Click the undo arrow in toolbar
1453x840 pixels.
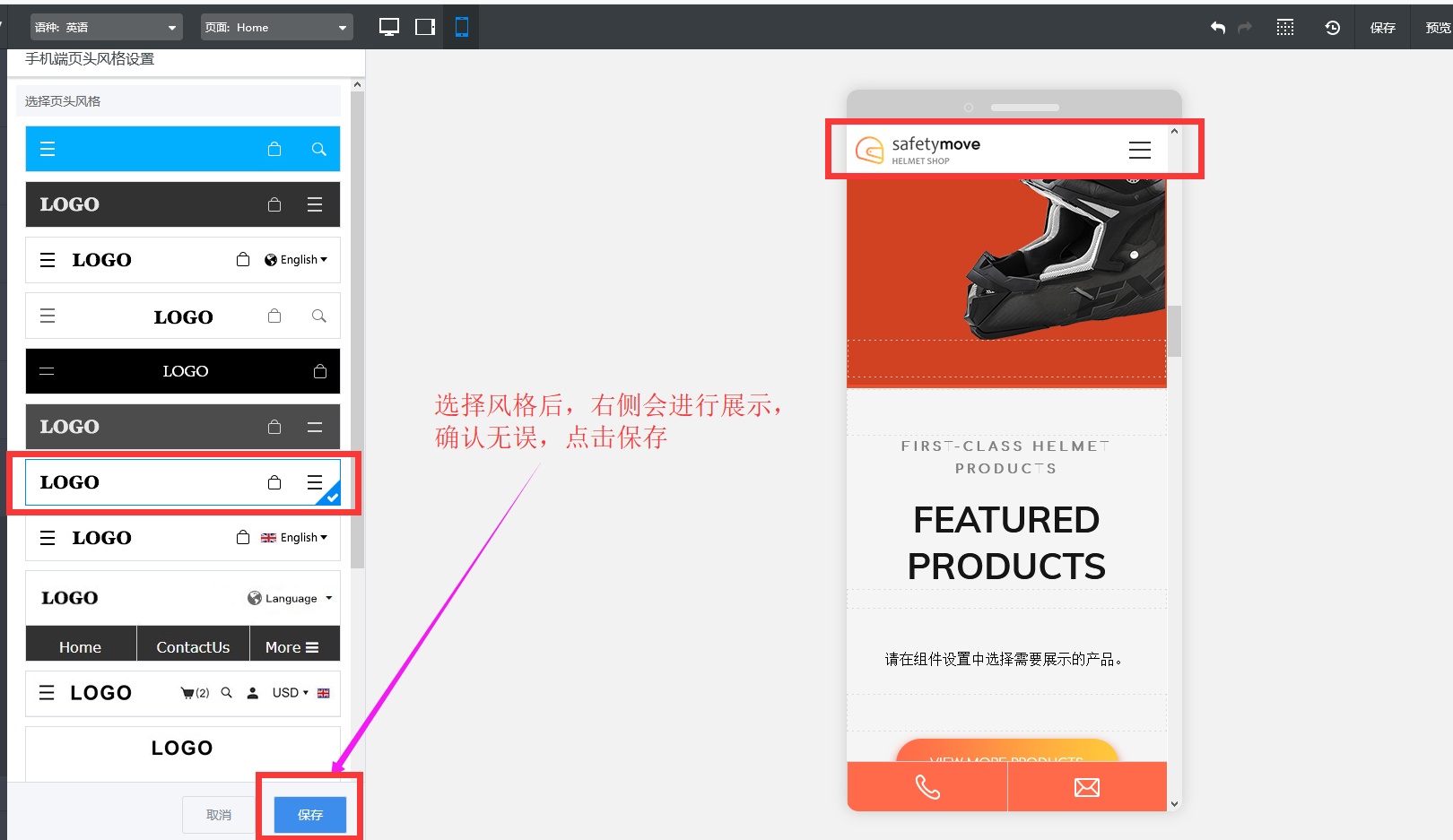click(1217, 28)
